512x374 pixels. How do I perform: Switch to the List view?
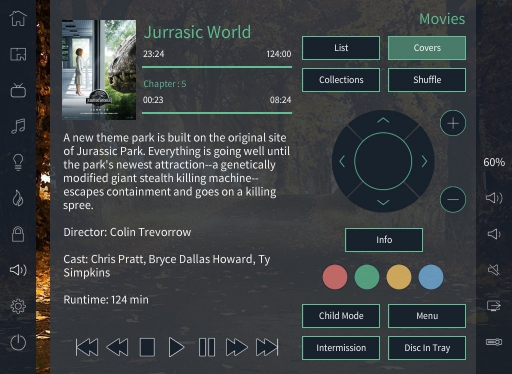(341, 48)
